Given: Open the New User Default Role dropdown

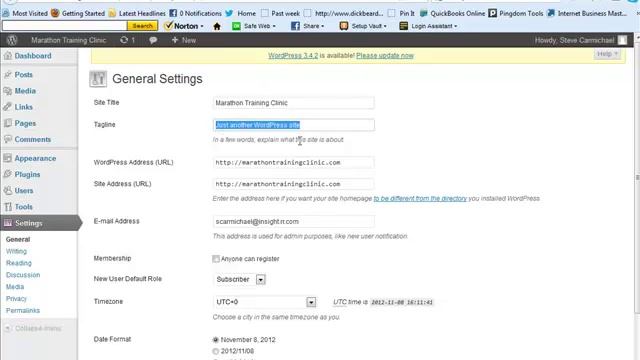Looking at the screenshot, I should click(x=240, y=280).
